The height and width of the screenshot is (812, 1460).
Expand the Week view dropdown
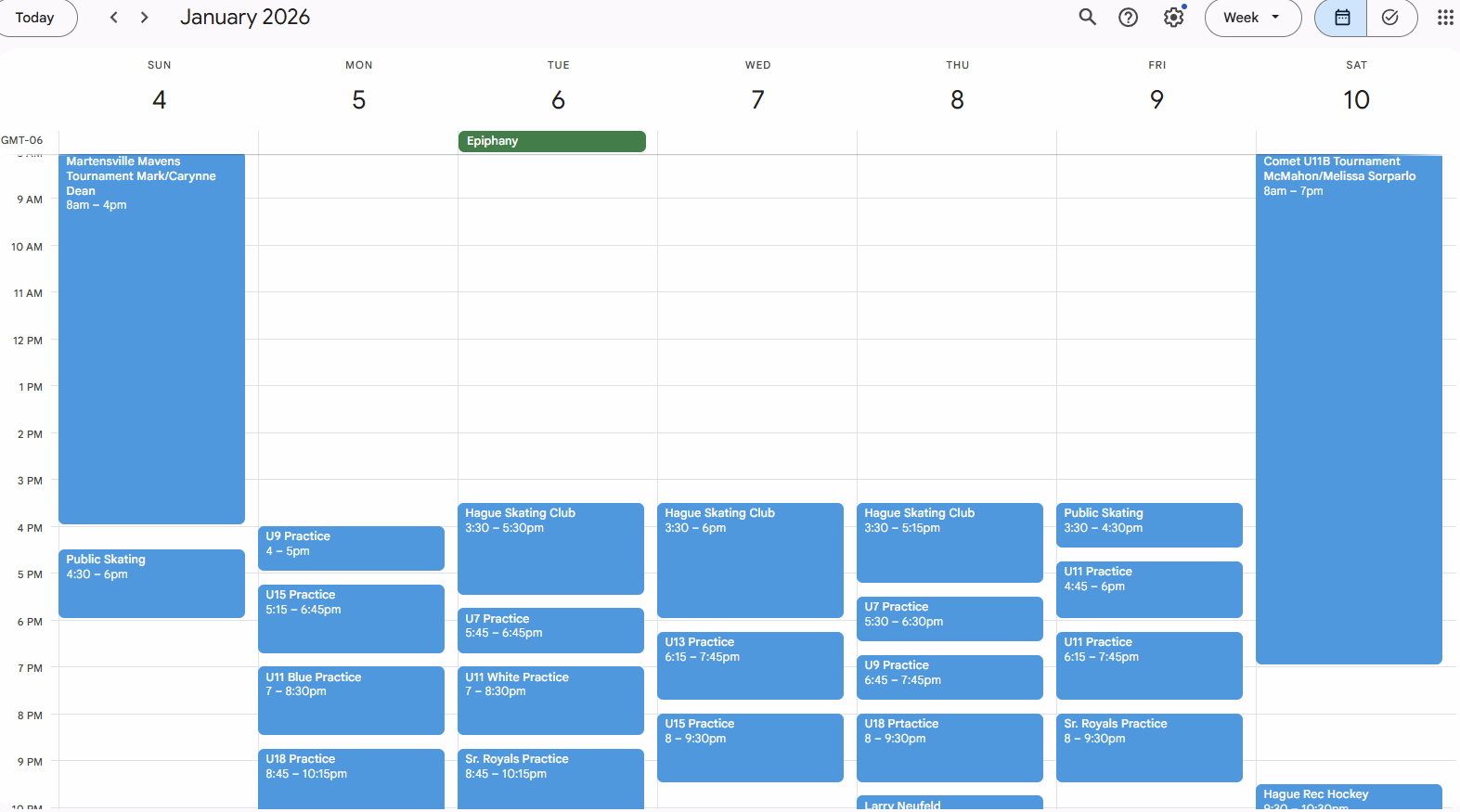1252,17
